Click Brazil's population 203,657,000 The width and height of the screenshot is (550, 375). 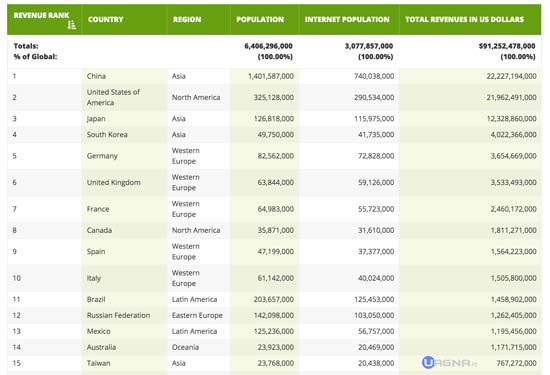pos(274,300)
